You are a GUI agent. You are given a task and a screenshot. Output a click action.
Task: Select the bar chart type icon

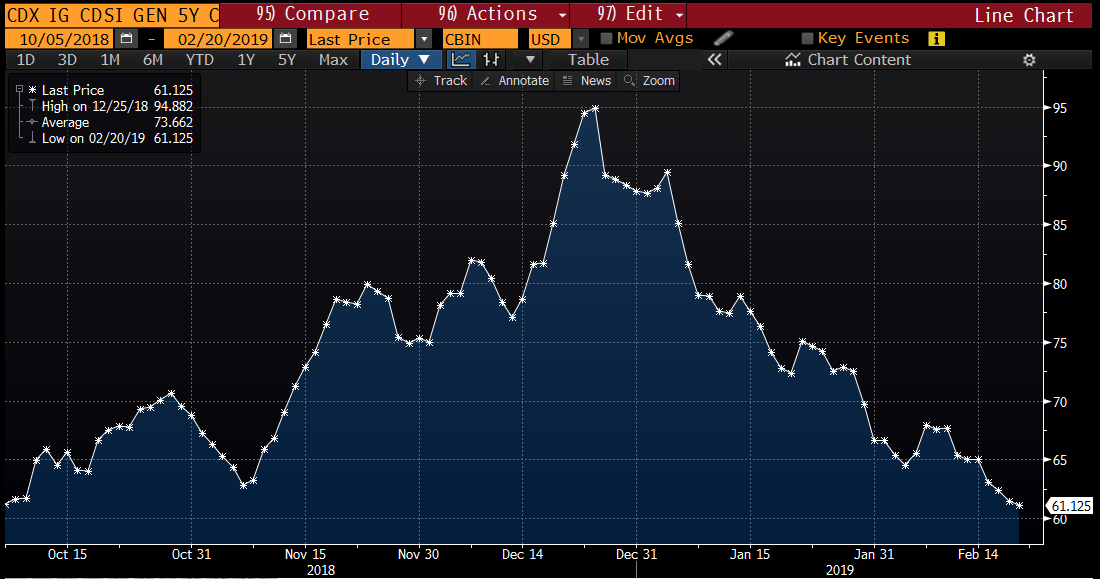(492, 60)
